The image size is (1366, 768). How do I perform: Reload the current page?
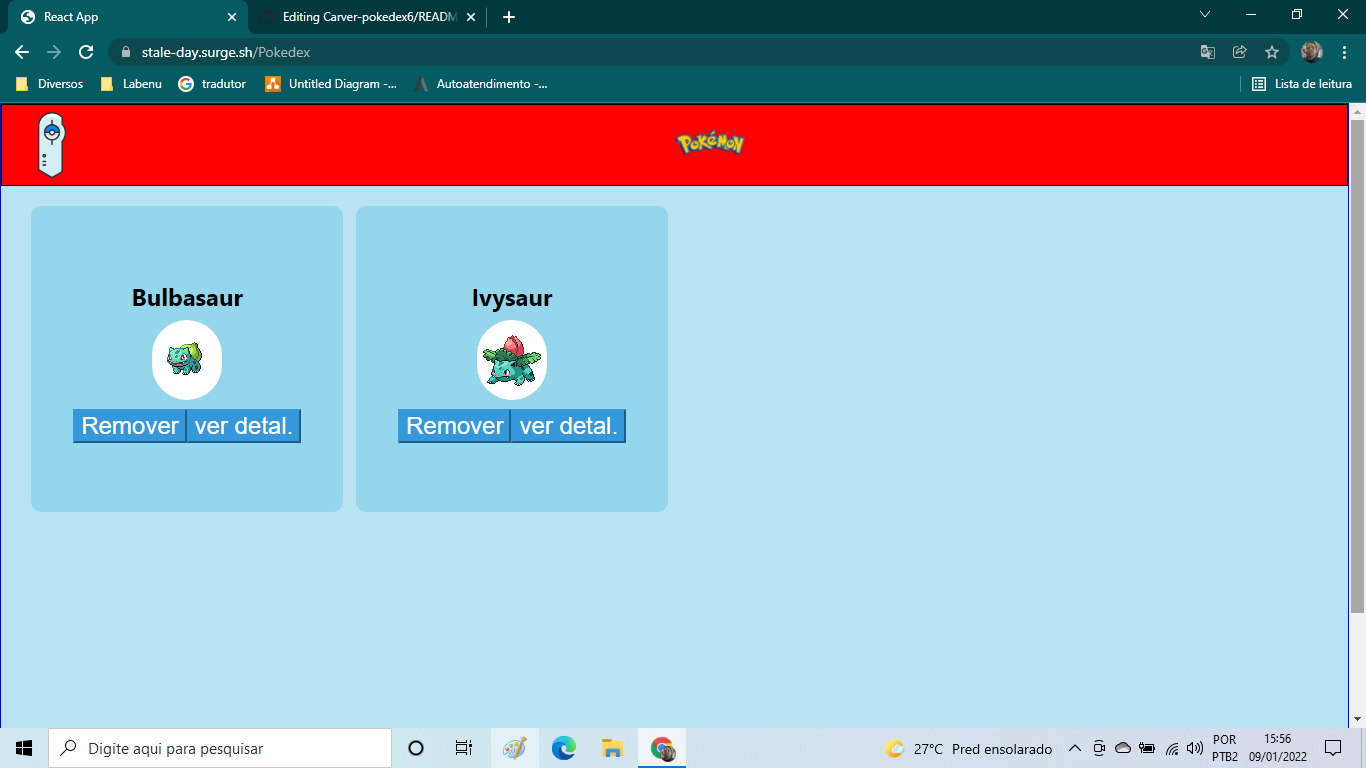tap(86, 52)
